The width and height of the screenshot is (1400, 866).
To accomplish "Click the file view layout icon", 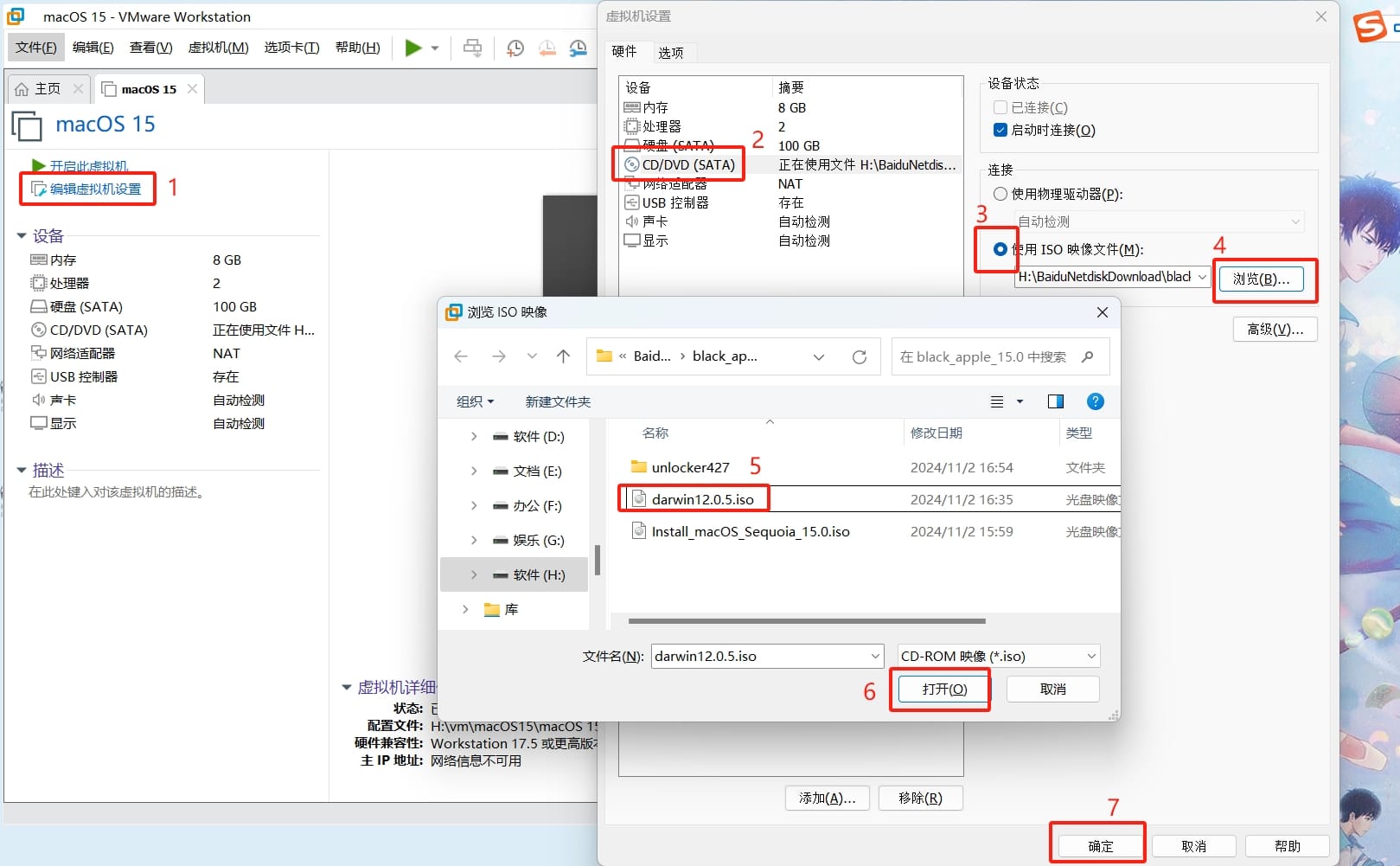I will (x=997, y=401).
